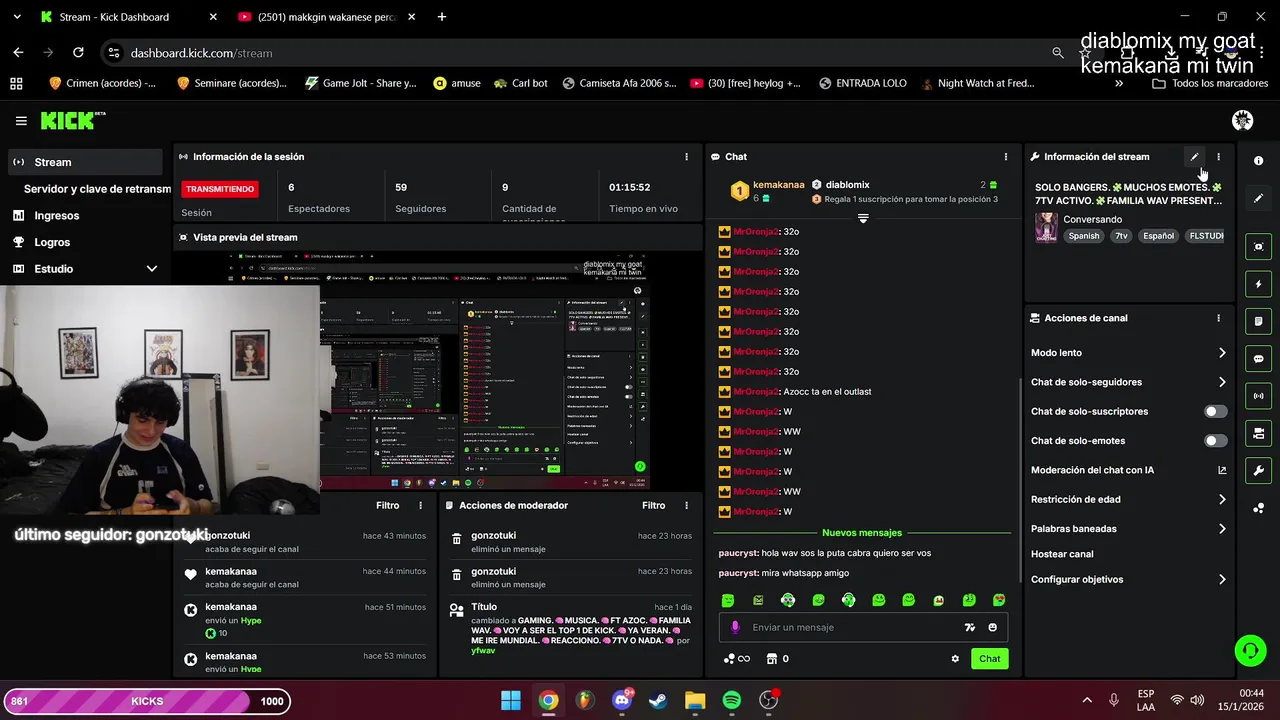Image resolution: width=1280 pixels, height=720 pixels.
Task: Expand Palabras baneadas options
Action: click(x=1222, y=528)
